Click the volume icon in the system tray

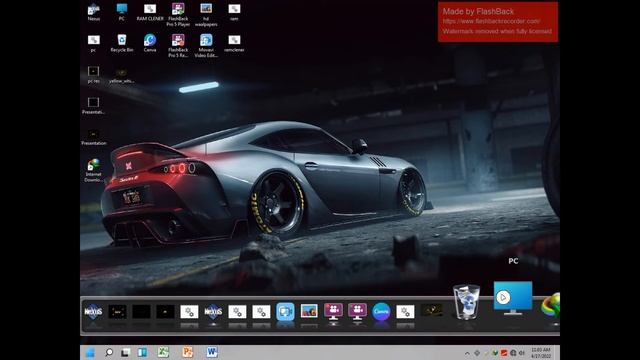[522, 353]
